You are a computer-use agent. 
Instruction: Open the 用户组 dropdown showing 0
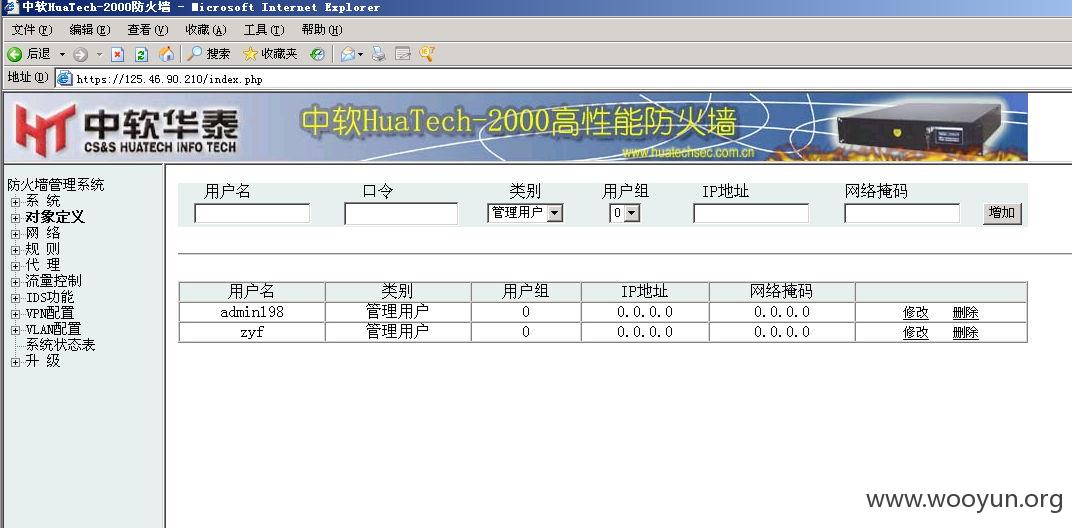pos(625,213)
